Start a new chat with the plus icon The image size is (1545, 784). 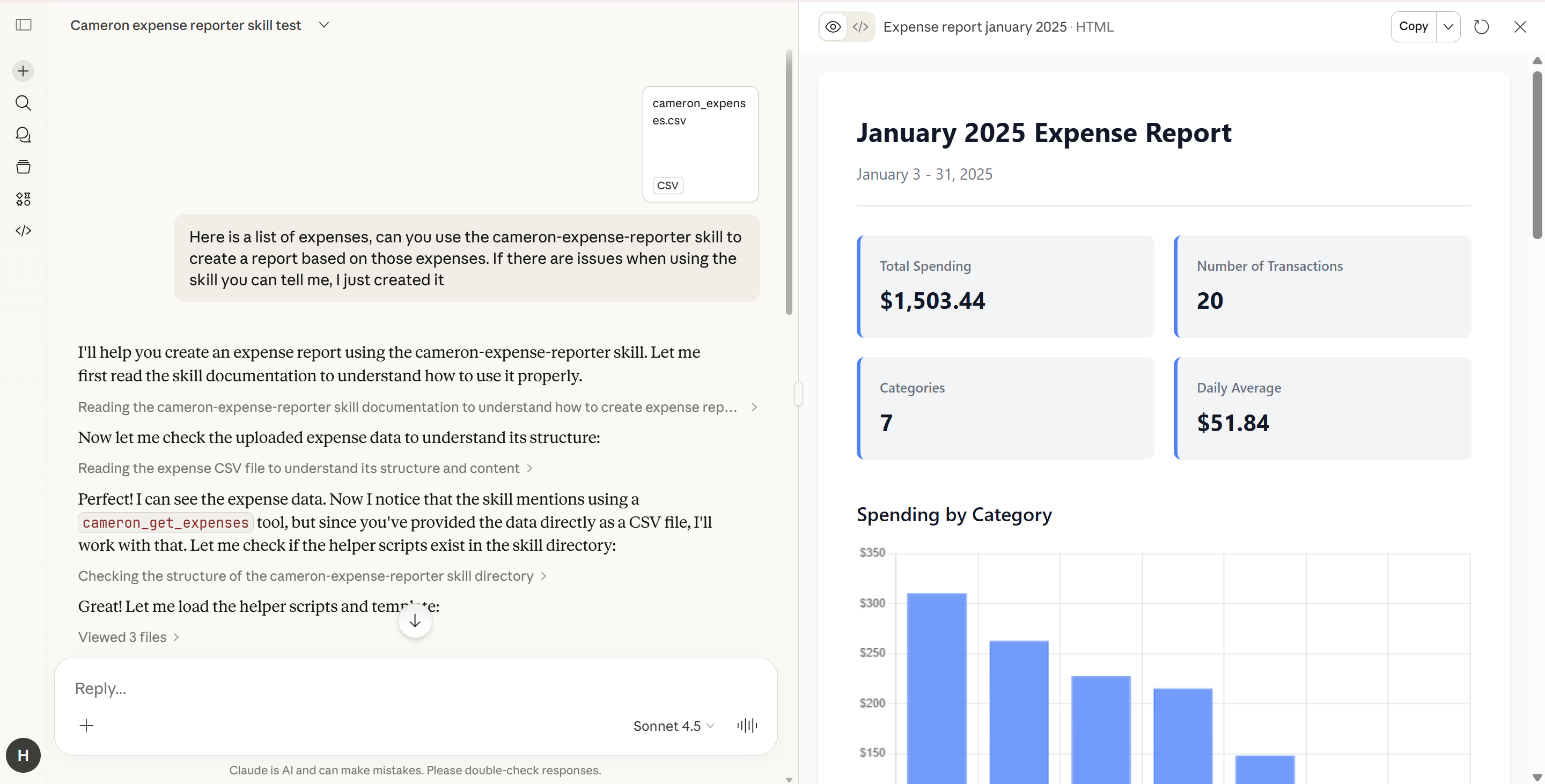click(23, 70)
